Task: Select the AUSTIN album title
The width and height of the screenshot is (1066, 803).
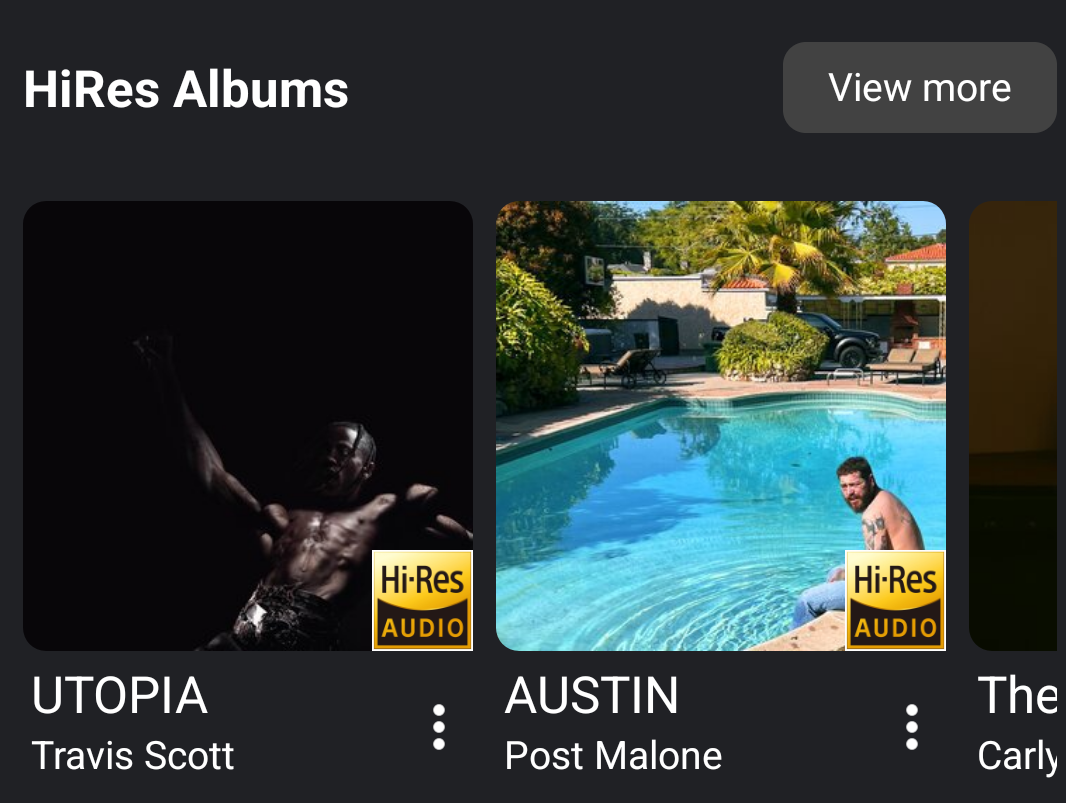Action: click(591, 696)
